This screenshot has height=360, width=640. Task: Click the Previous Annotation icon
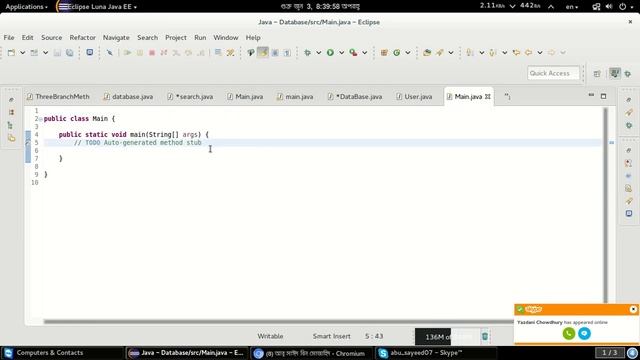coord(493,53)
